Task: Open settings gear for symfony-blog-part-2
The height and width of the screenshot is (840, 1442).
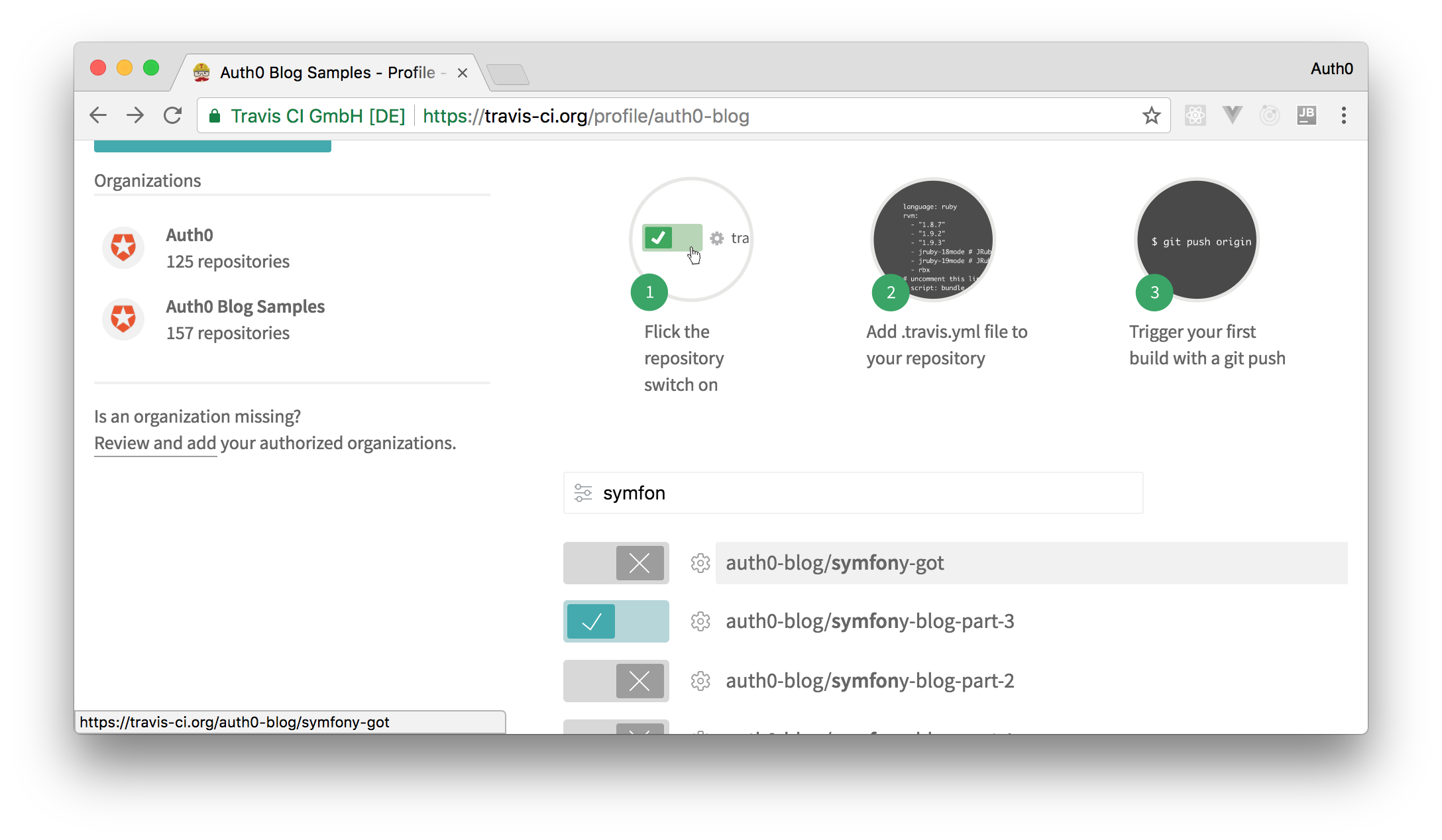Action: (x=700, y=681)
